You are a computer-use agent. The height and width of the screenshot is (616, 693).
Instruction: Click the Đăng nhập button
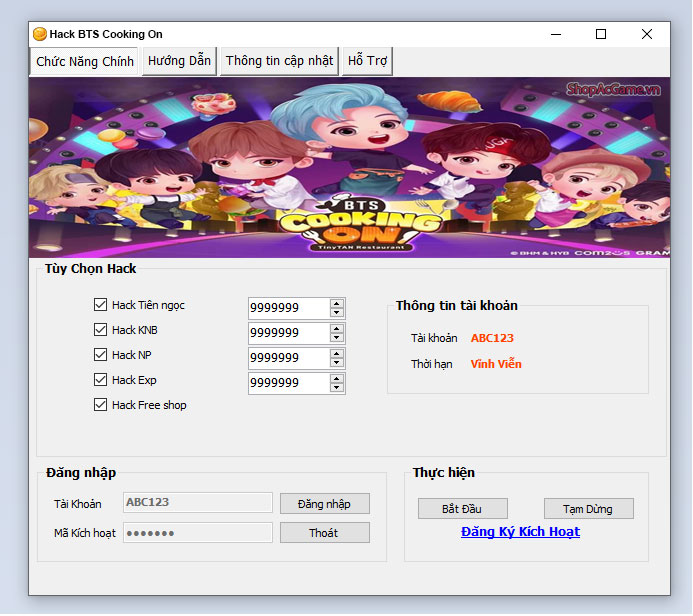(x=324, y=504)
